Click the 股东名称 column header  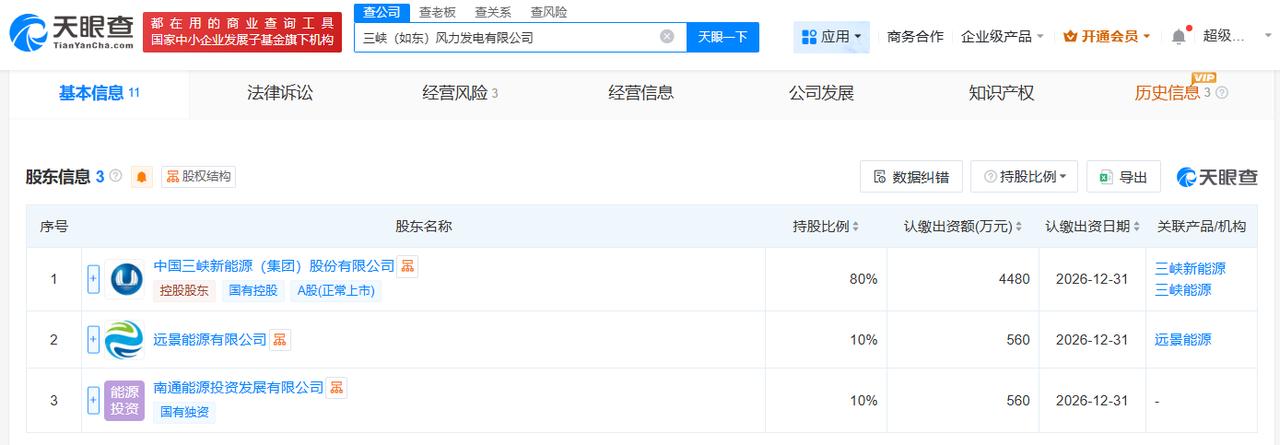[423, 227]
